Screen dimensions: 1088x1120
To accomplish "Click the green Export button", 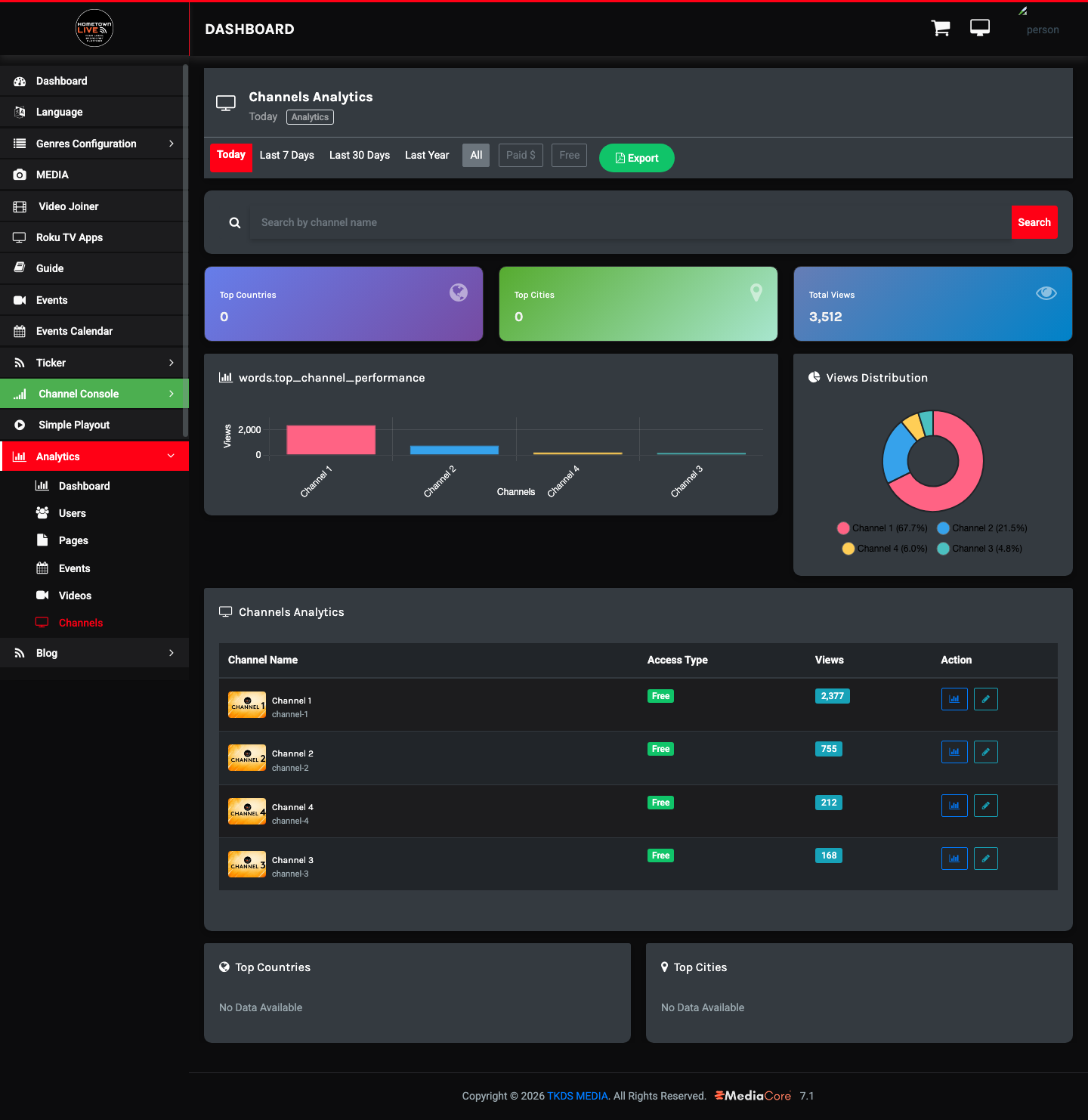I will point(637,158).
